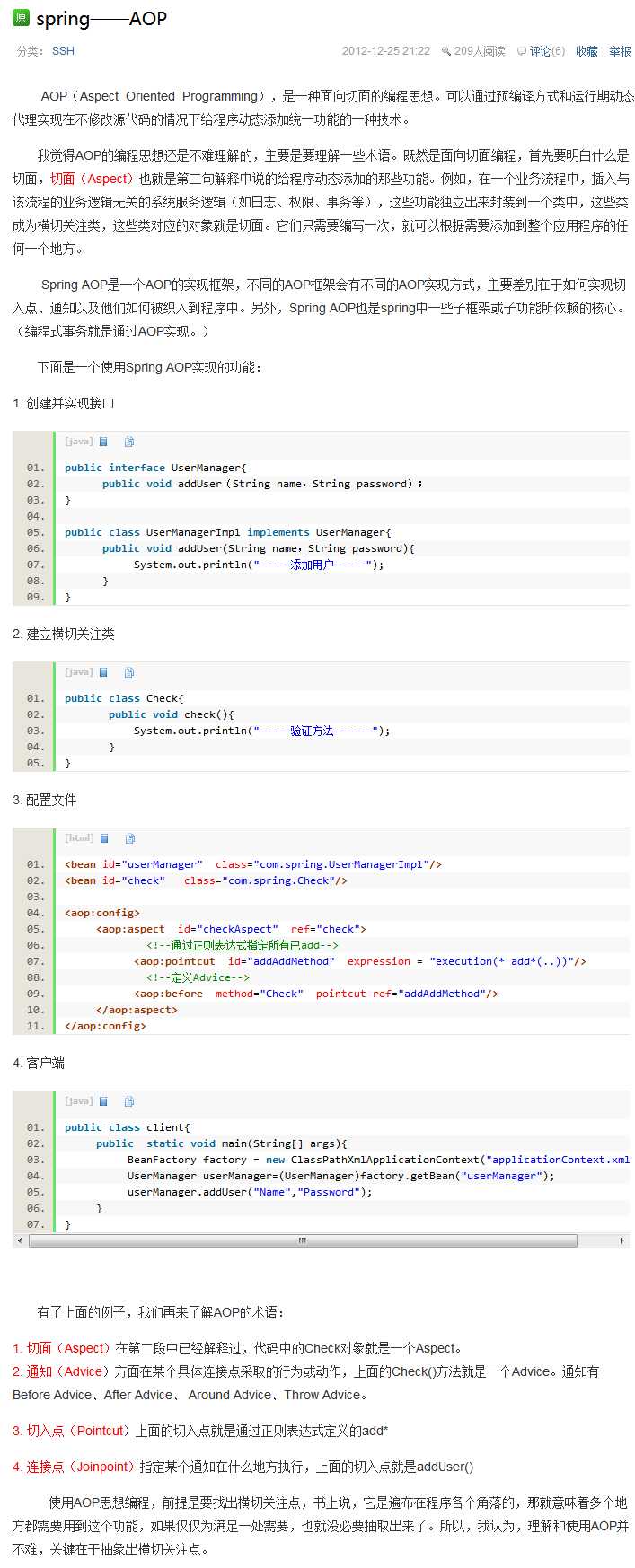Click the magnifier icon beside 209人阅读
Screen dimensions: 635x1568
pos(445,51)
